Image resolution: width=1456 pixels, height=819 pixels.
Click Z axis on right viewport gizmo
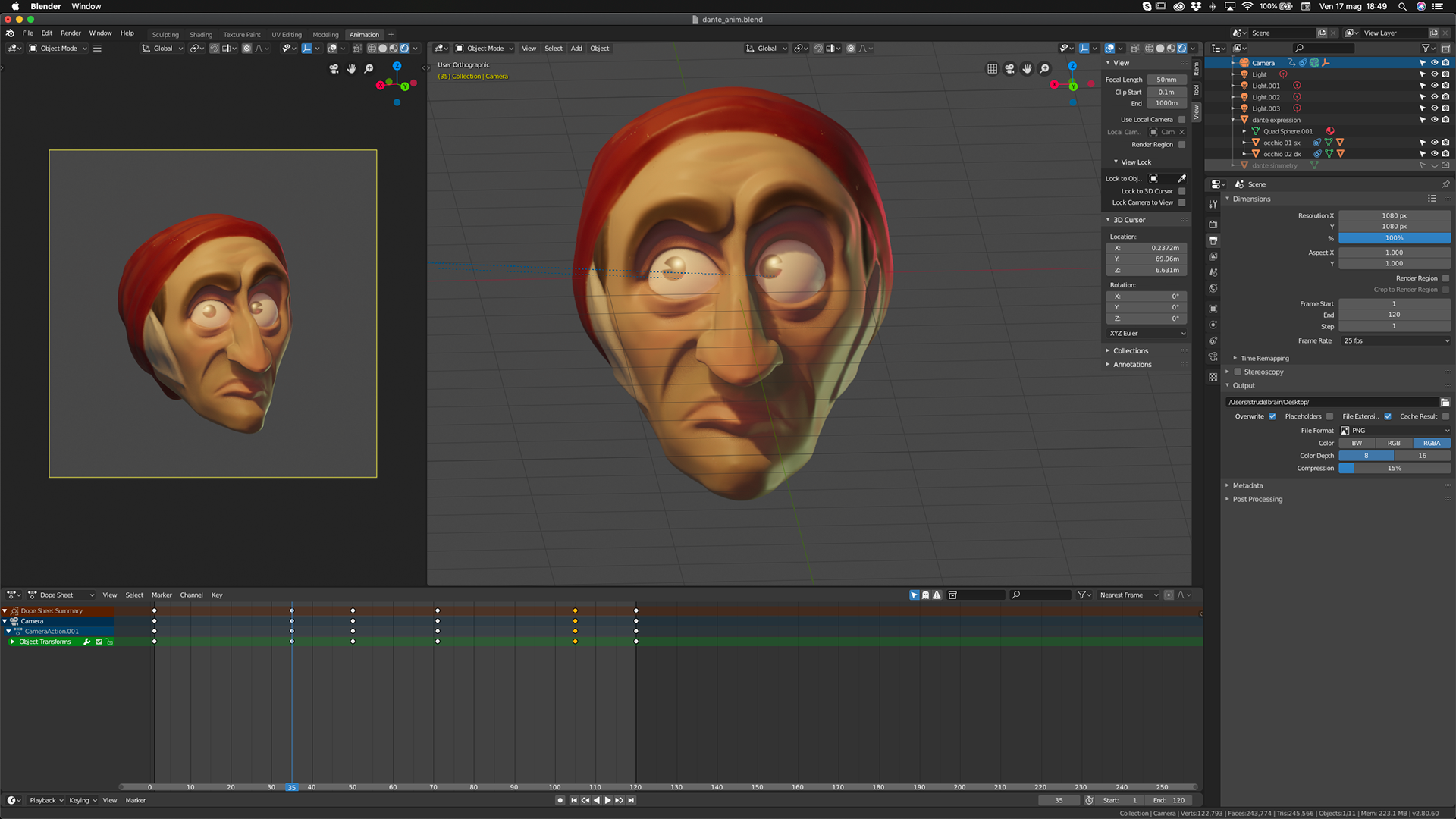[x=1072, y=66]
